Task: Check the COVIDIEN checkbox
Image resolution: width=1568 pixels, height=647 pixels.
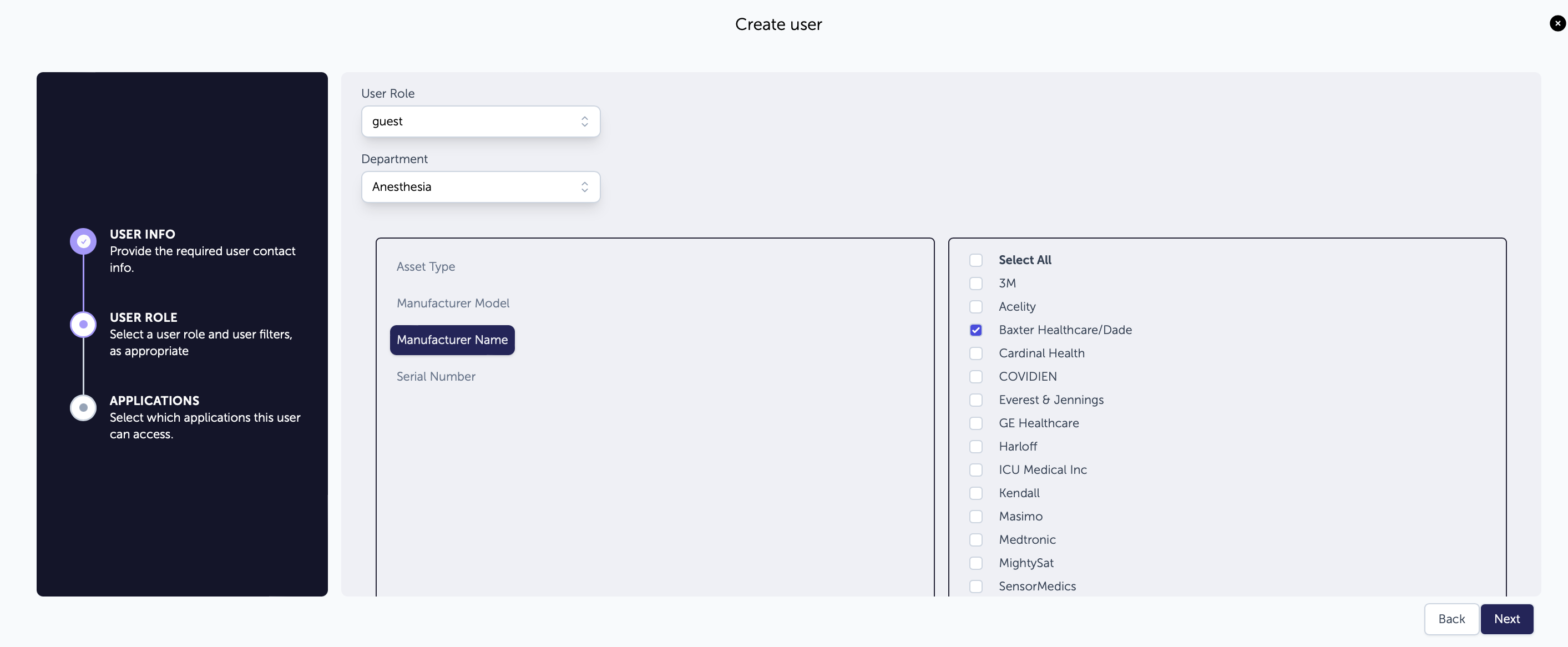Action: pyautogui.click(x=976, y=377)
